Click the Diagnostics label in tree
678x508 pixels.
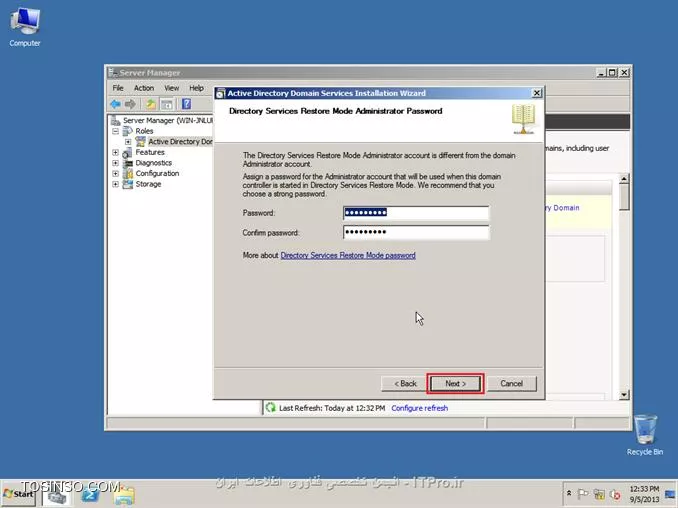click(154, 163)
